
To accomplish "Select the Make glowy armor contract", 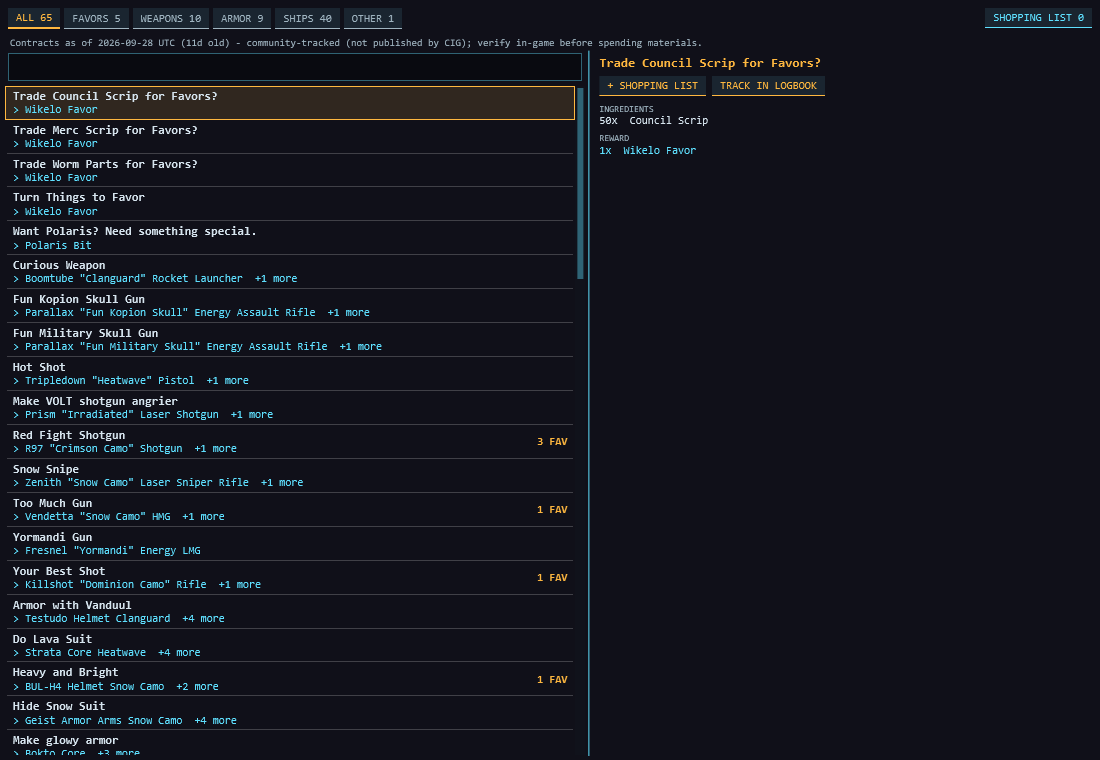I will point(290,744).
